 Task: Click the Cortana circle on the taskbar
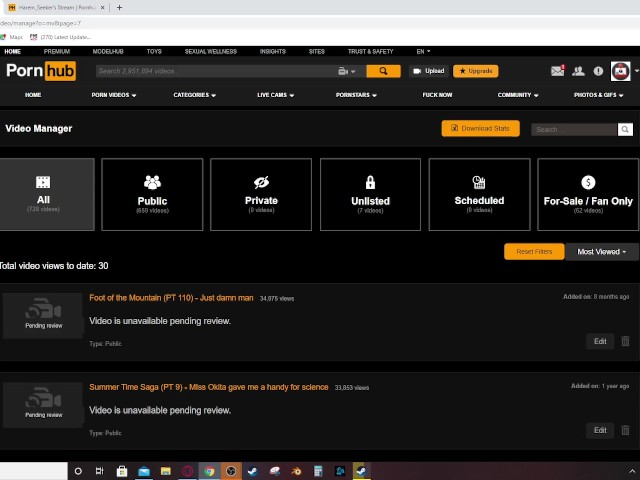click(78, 471)
